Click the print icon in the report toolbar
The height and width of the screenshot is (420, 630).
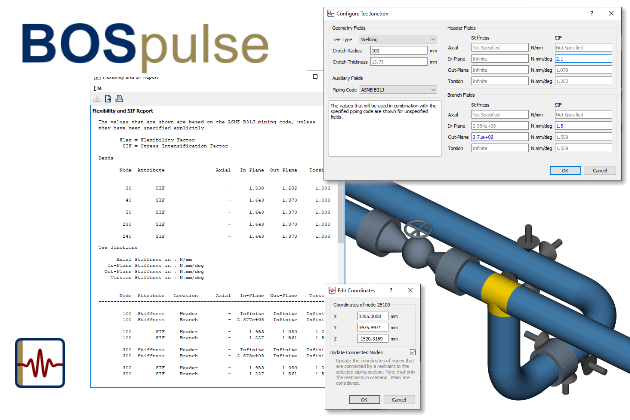click(x=119, y=98)
